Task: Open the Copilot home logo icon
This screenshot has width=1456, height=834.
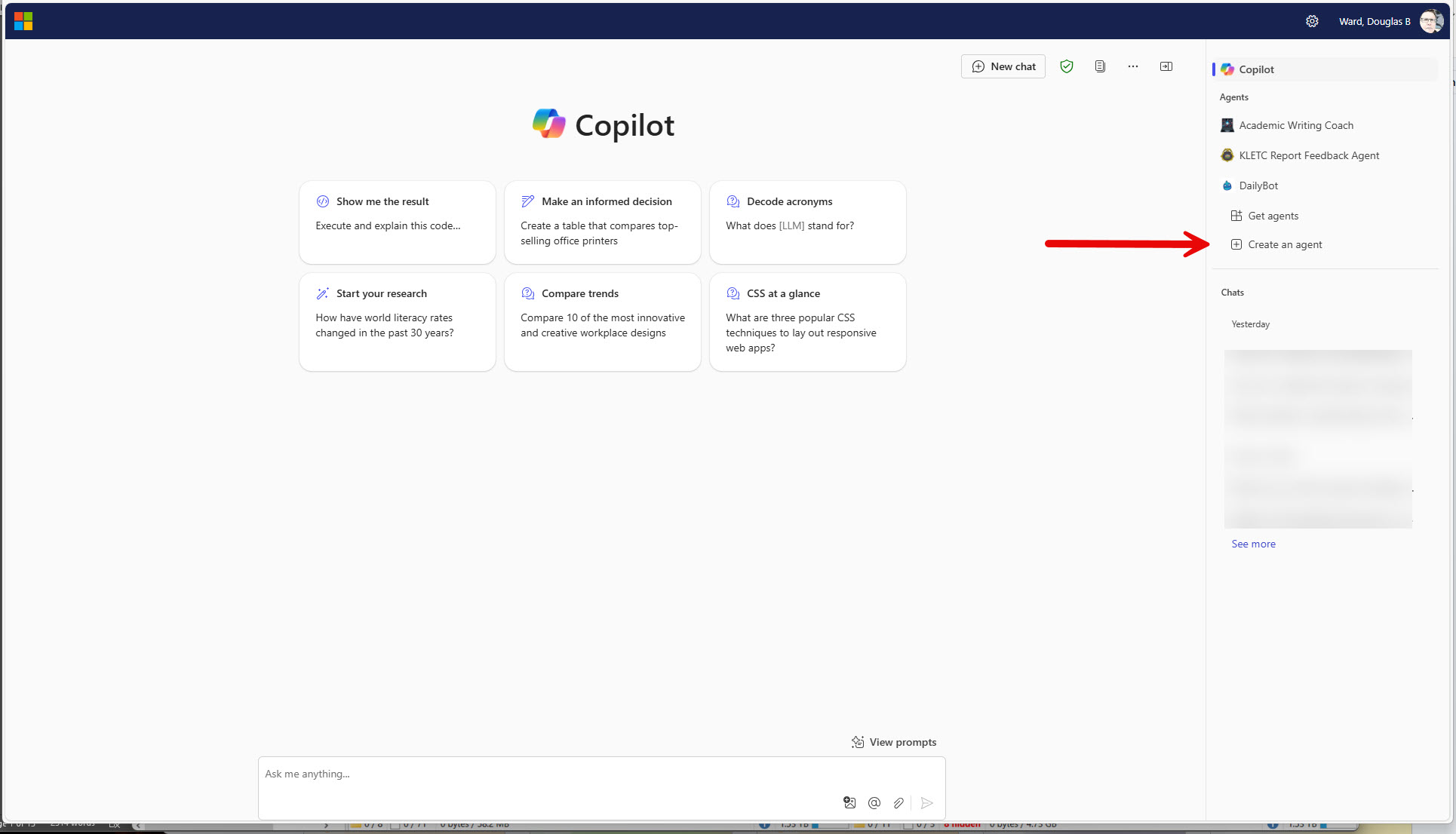Action: point(1227,69)
